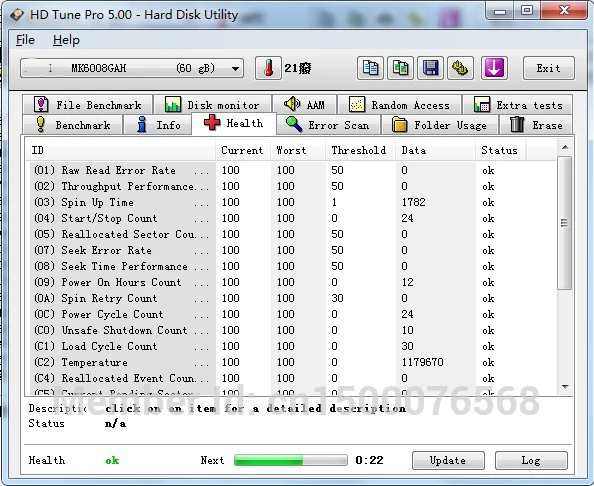Viewport: 594px width, 486px height.
Task: Switch to the Info tab
Action: coord(158,125)
